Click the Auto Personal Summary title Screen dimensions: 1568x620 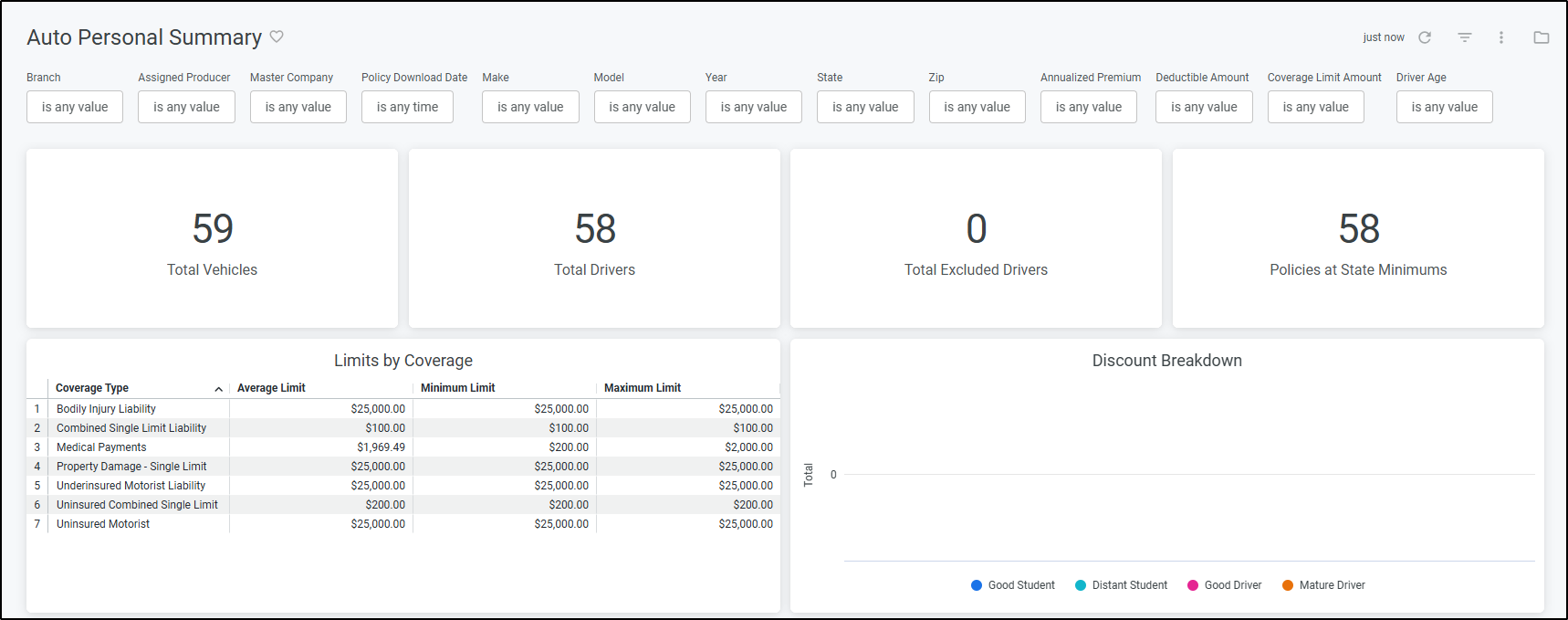click(x=144, y=37)
